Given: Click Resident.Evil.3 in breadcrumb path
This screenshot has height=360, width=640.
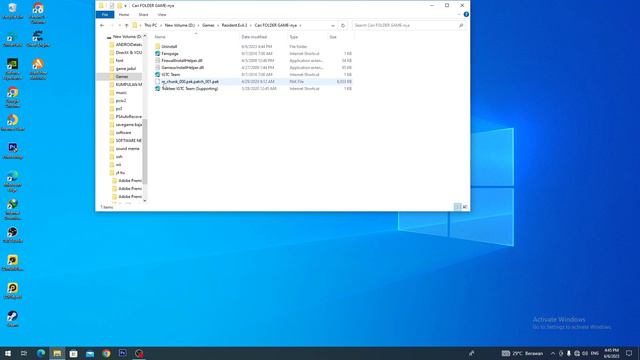Looking at the screenshot, I should click(234, 25).
